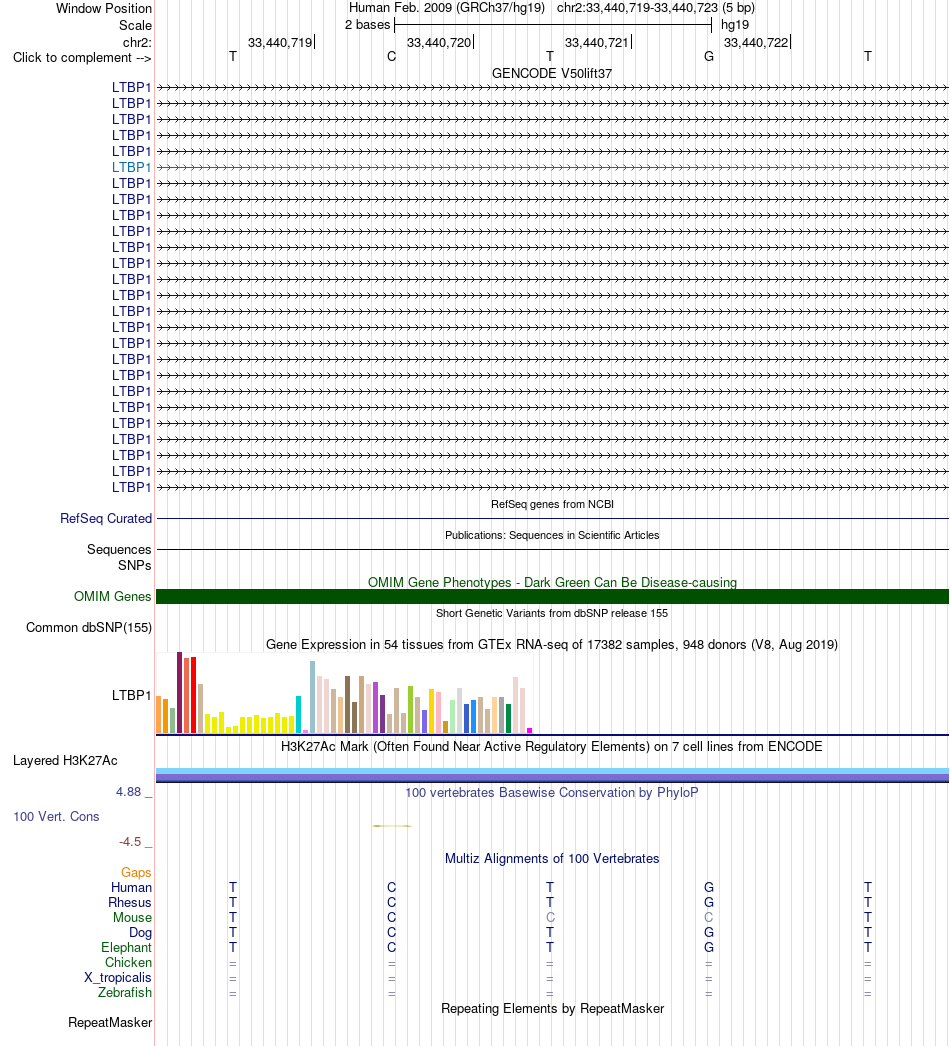The height and width of the screenshot is (1046, 950).
Task: Click the Common dbSNP(155) label
Action: point(89,628)
